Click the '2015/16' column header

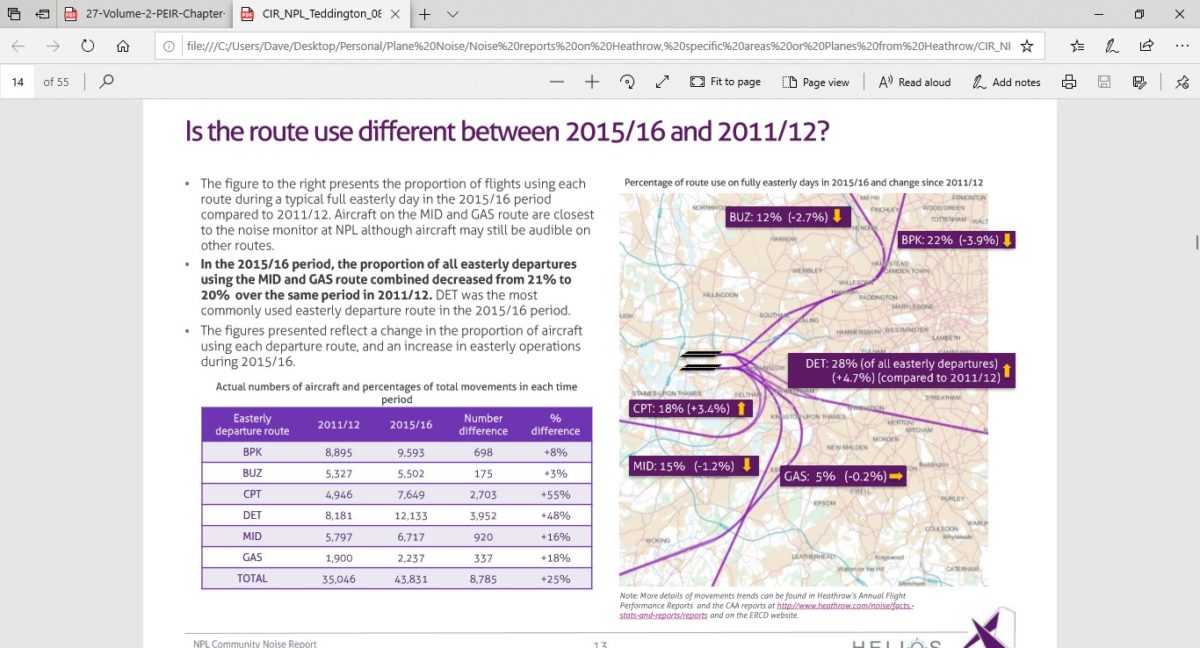[x=411, y=424]
